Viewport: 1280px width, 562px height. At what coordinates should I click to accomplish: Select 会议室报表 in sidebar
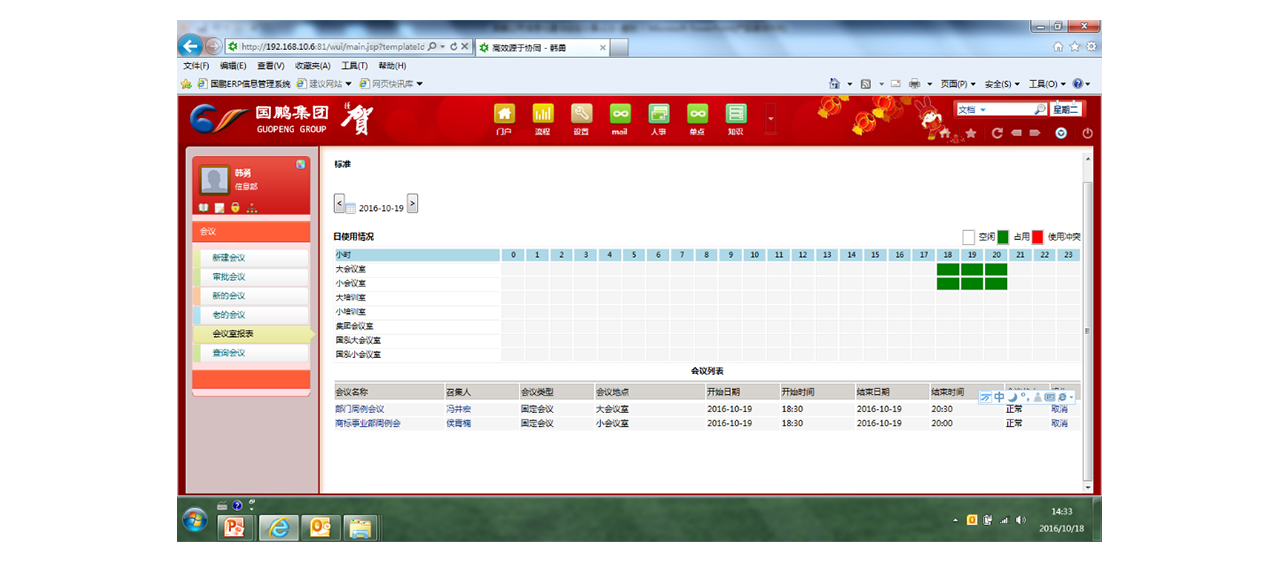pos(252,334)
